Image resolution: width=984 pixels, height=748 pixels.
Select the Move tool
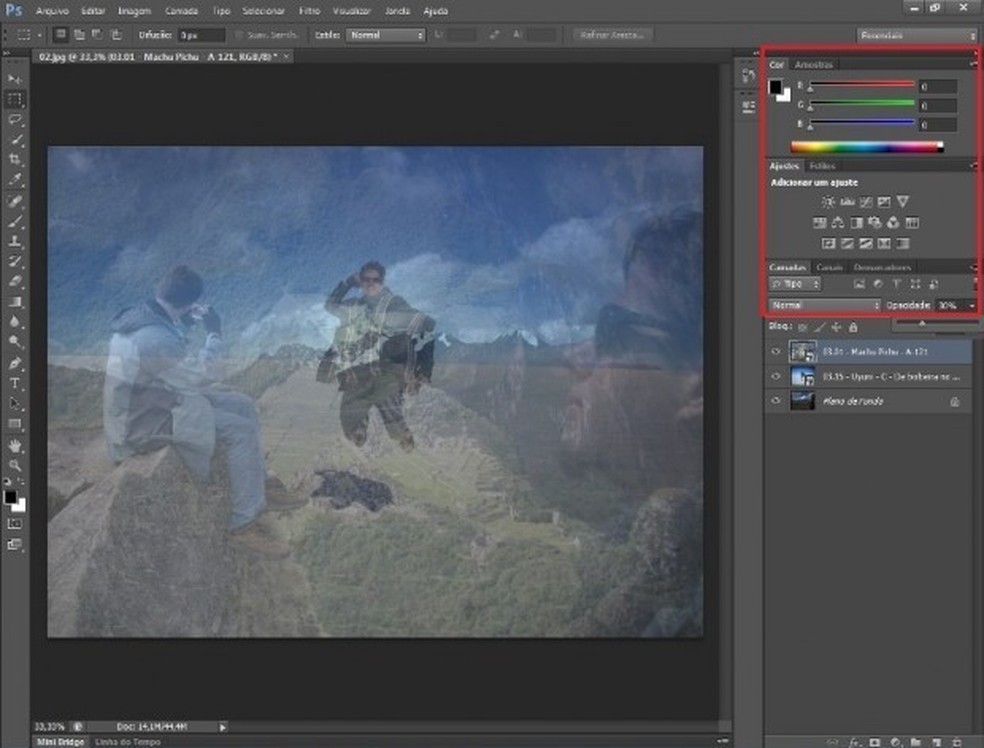(x=15, y=79)
